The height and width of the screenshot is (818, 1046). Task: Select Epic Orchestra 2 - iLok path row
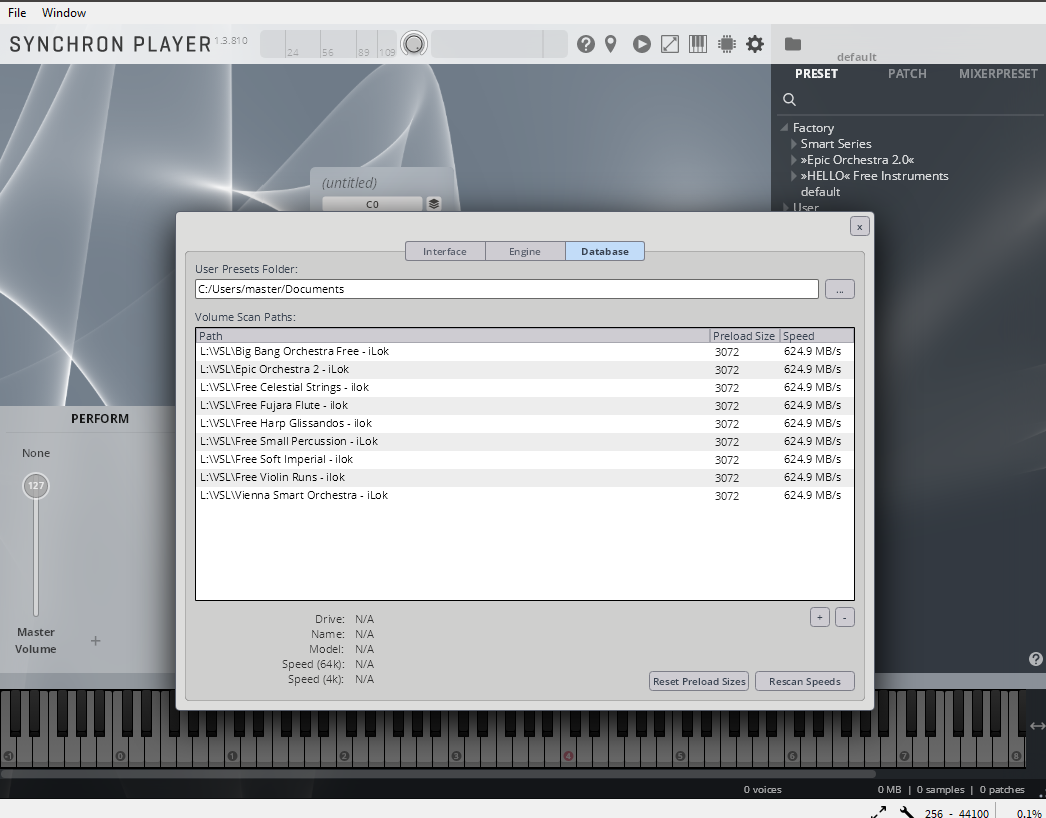(525, 370)
